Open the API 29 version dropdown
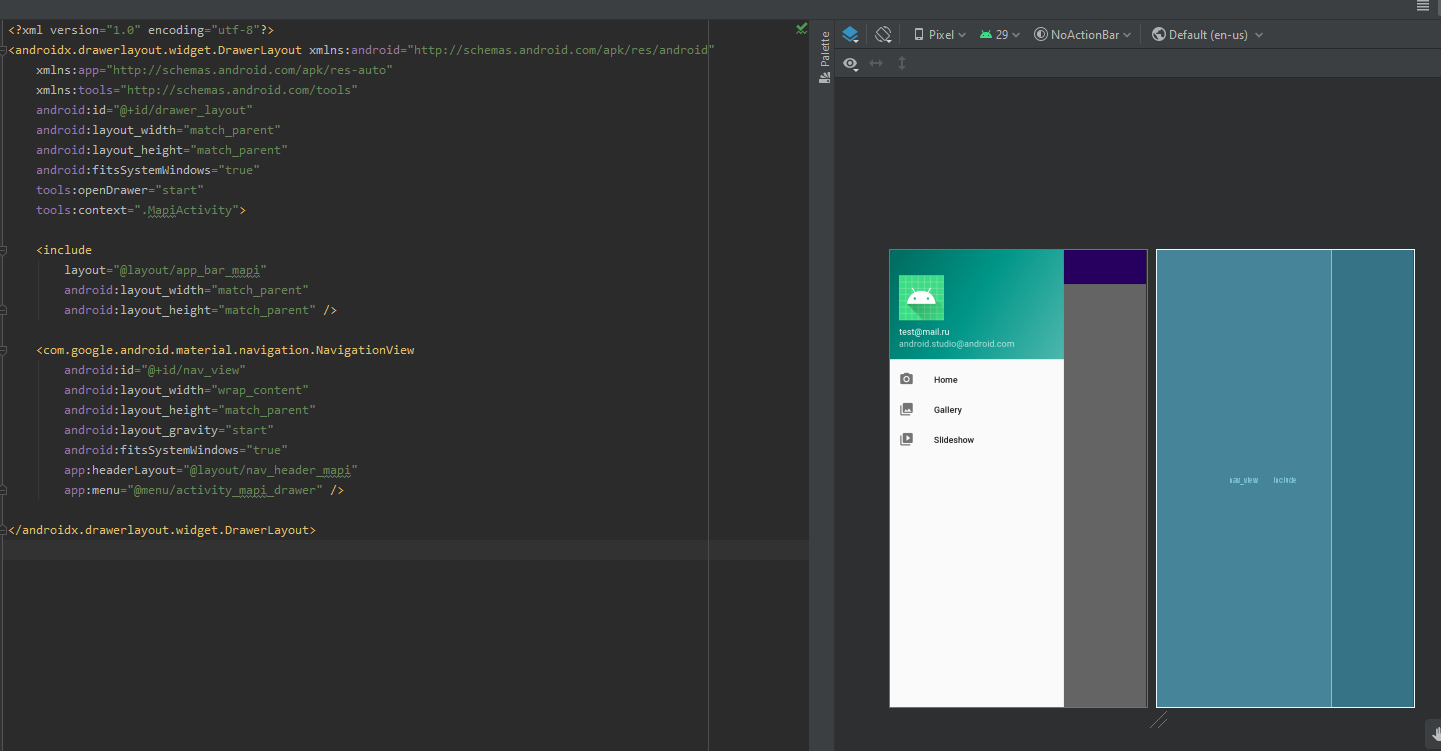The height and width of the screenshot is (751, 1441). point(1000,34)
